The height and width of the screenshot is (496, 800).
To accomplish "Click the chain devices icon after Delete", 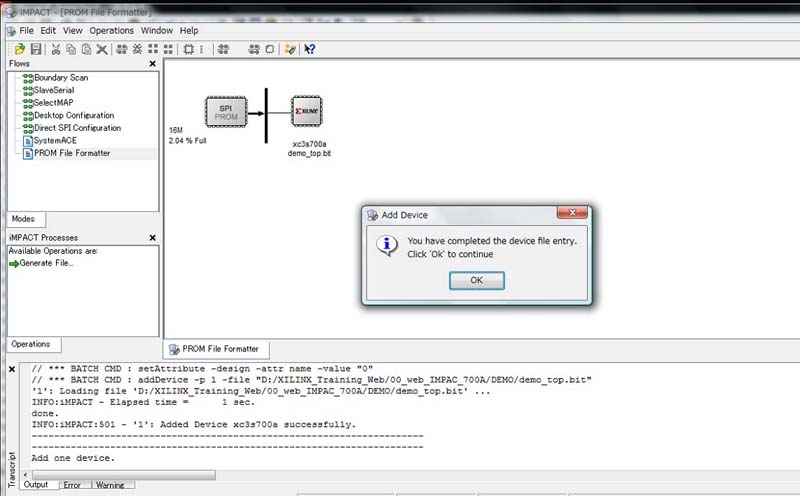I will click(x=121, y=49).
